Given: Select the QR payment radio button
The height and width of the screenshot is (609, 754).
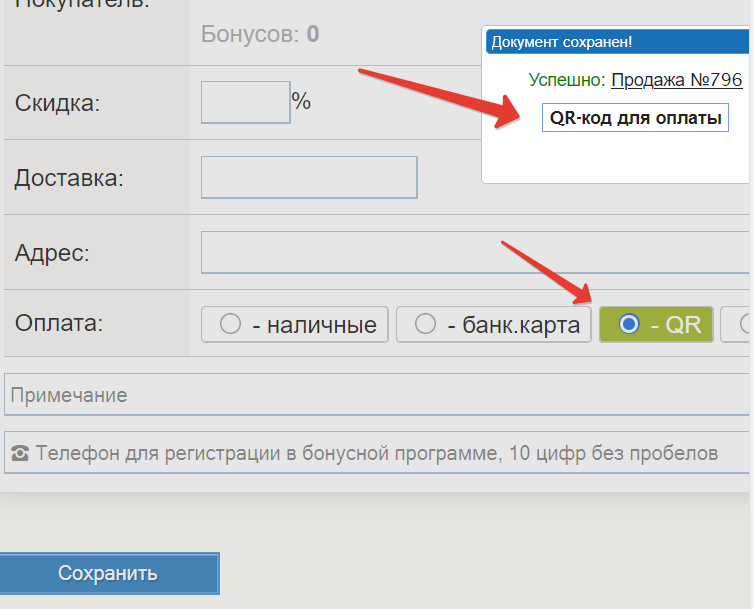Looking at the screenshot, I should click(x=630, y=324).
